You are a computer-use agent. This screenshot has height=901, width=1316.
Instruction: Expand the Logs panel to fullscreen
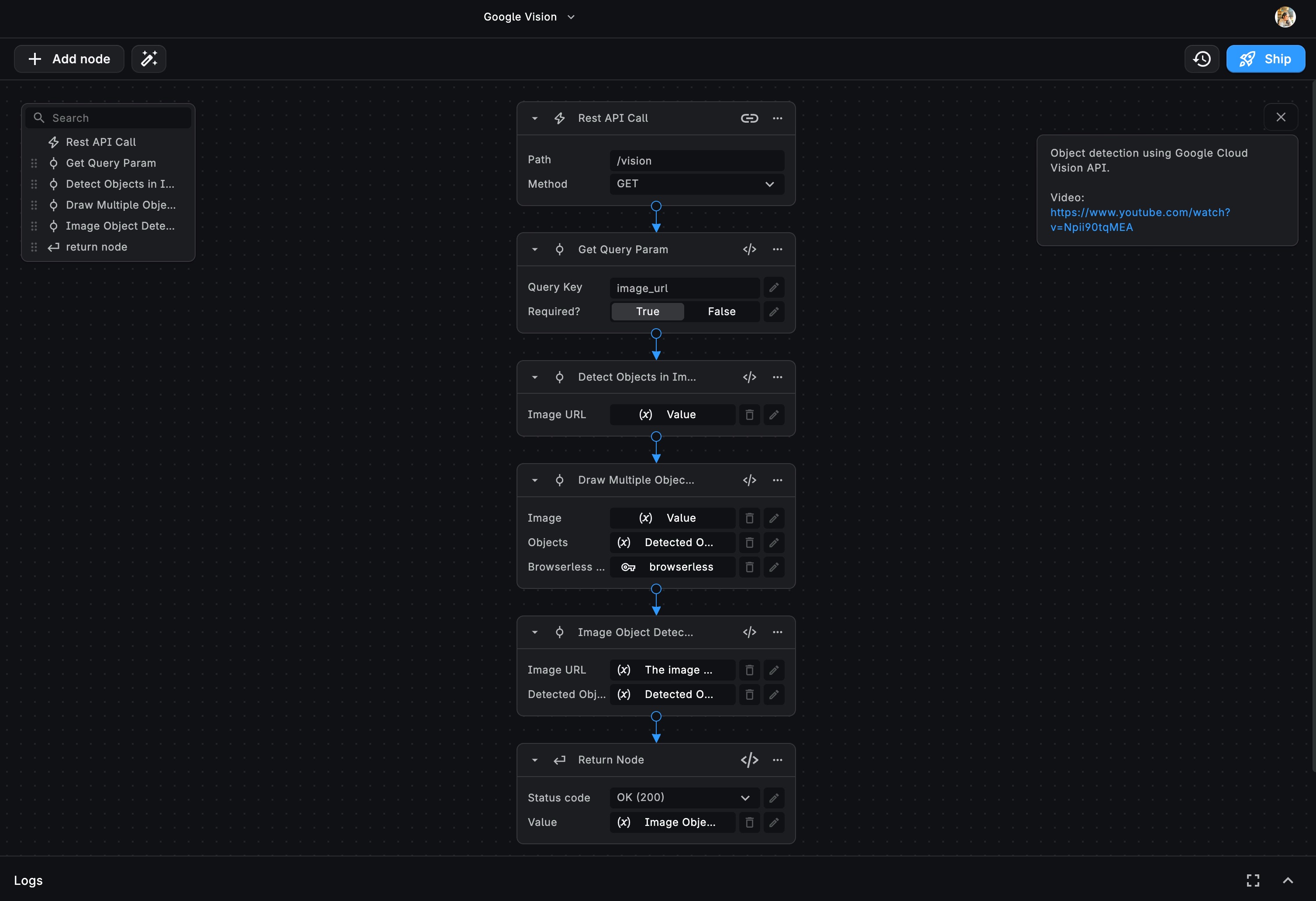pos(1253,880)
